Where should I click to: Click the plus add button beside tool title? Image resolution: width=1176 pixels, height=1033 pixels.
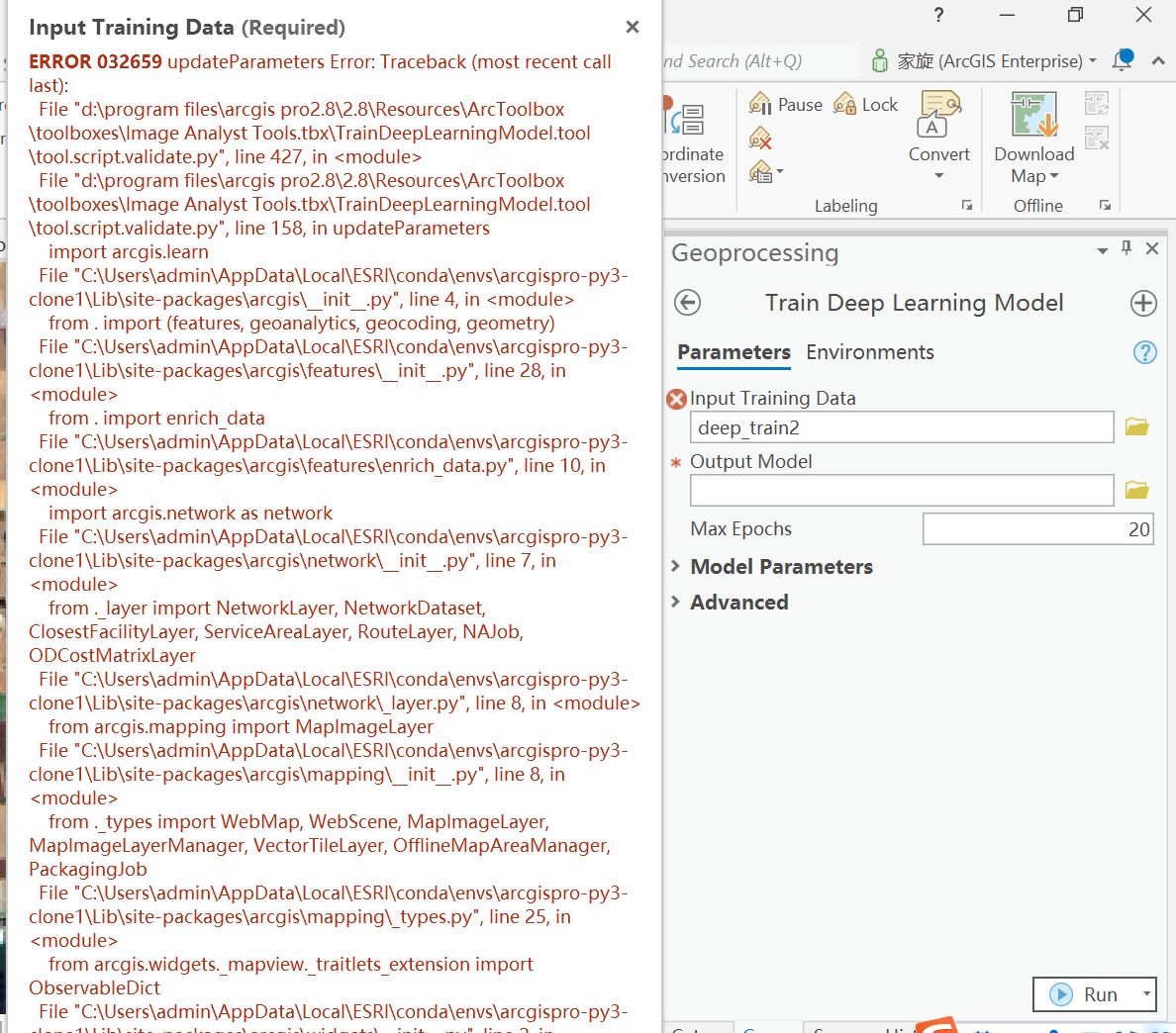1143,303
